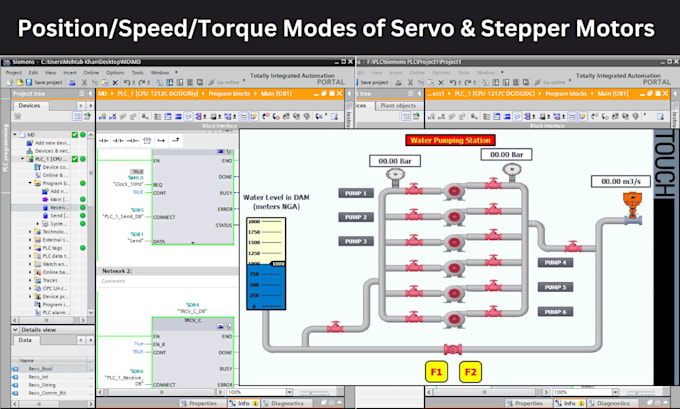This screenshot has height=409, width=680.
Task: Click Insert network icon in right editor toolbar
Action: (x=432, y=116)
